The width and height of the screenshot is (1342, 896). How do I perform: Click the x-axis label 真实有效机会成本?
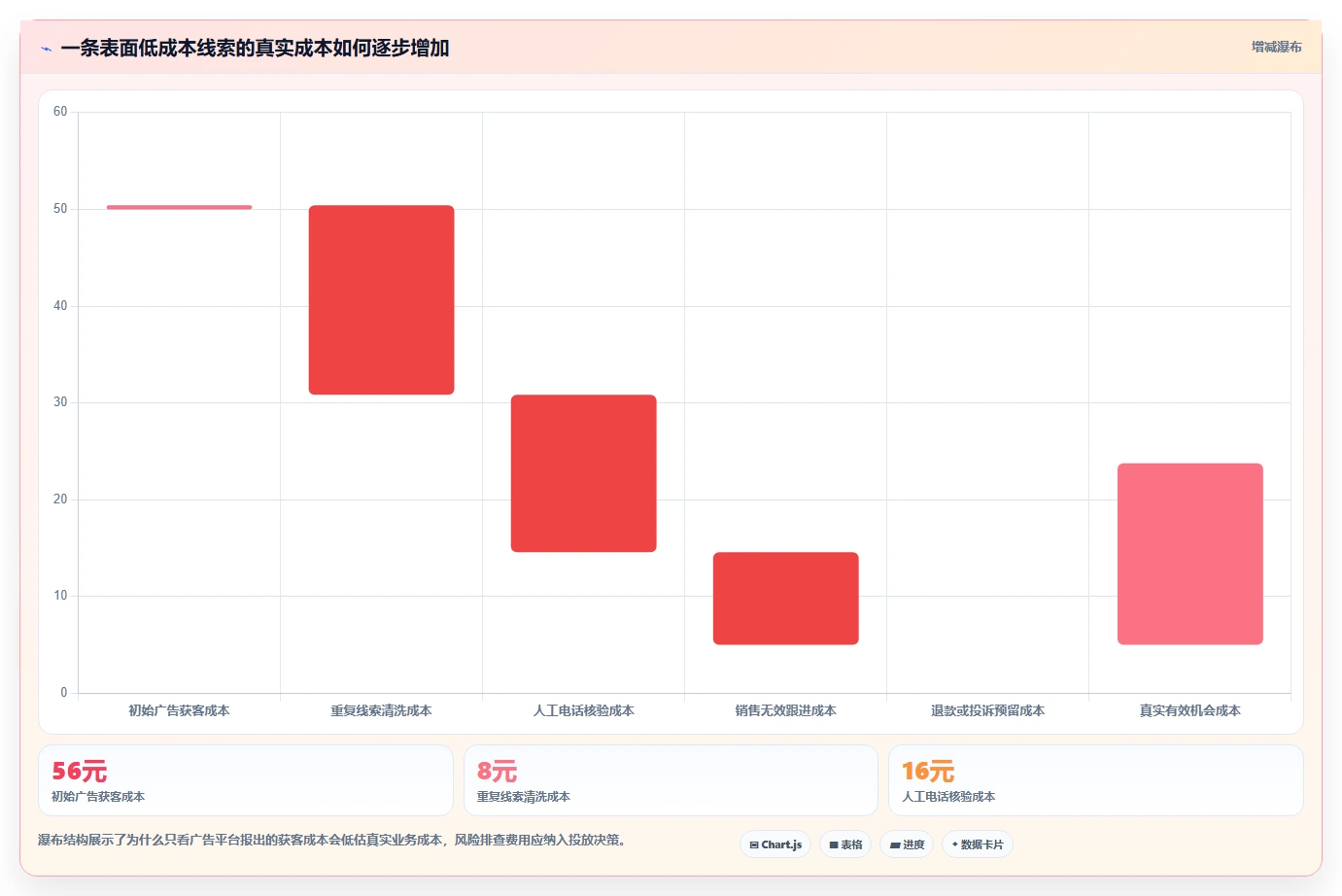[1189, 710]
